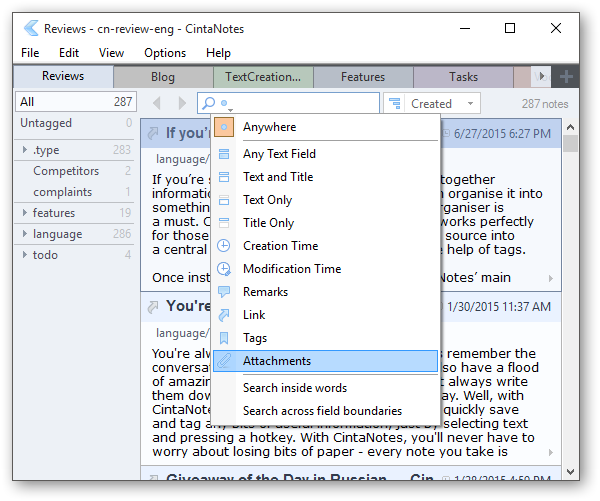Open the Help menu

[x=218, y=53]
